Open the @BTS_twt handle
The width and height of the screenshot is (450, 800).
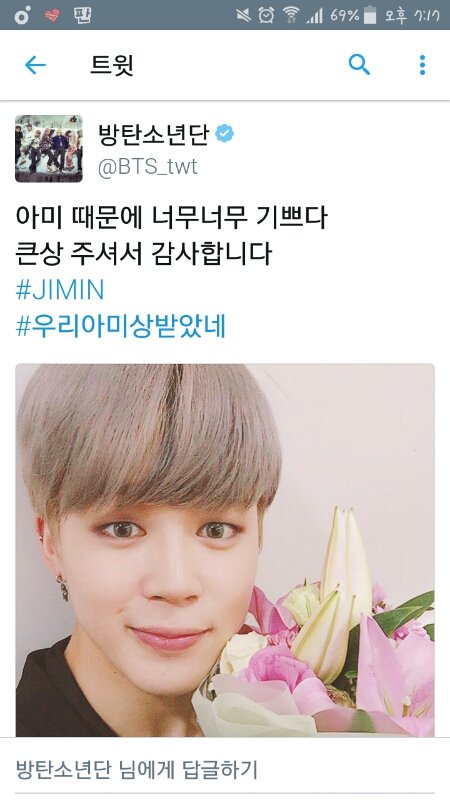[148, 167]
